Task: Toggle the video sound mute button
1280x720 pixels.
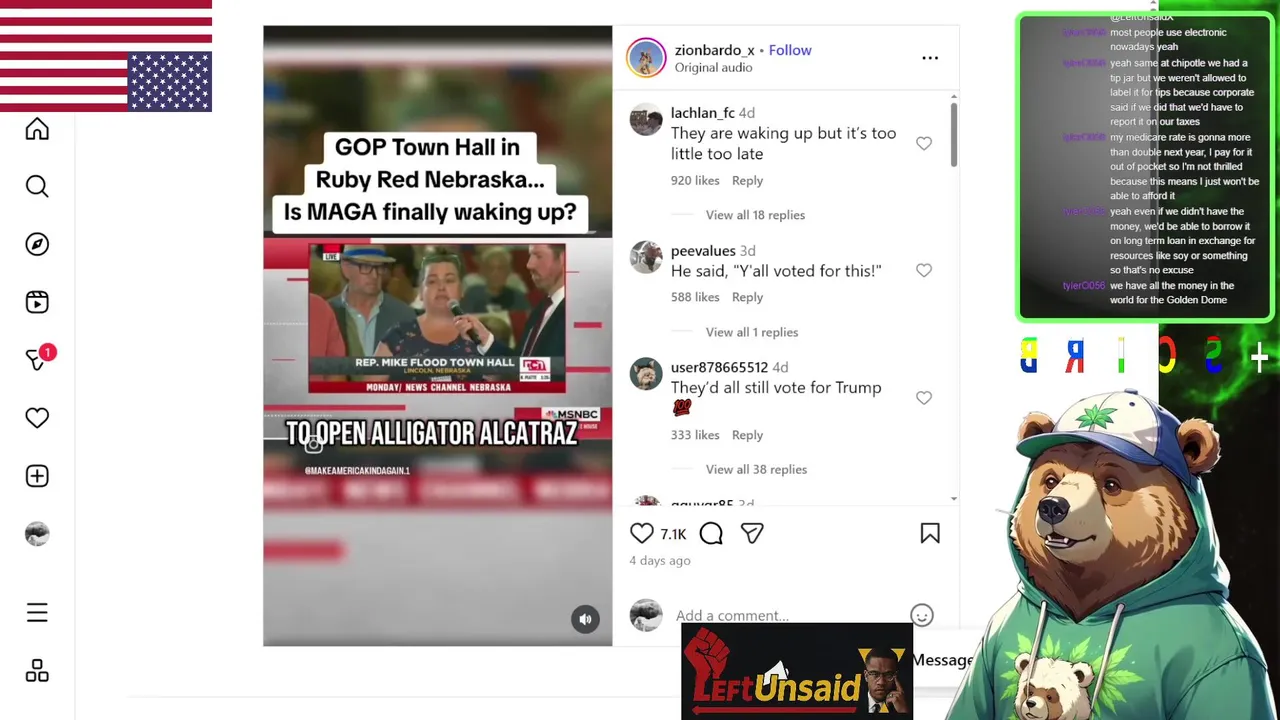Action: 585,619
